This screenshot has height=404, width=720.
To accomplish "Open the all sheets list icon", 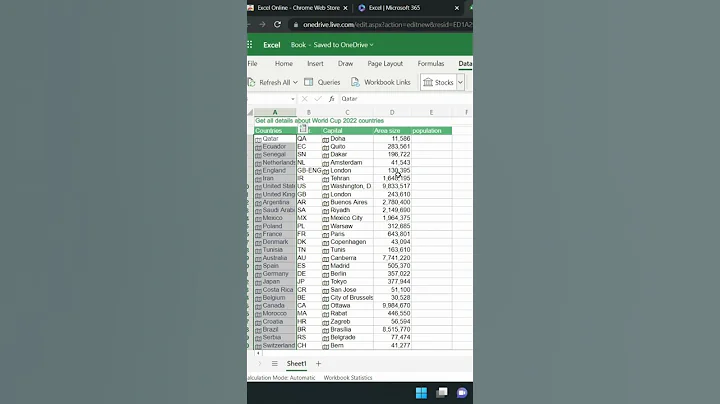I will (x=275, y=364).
